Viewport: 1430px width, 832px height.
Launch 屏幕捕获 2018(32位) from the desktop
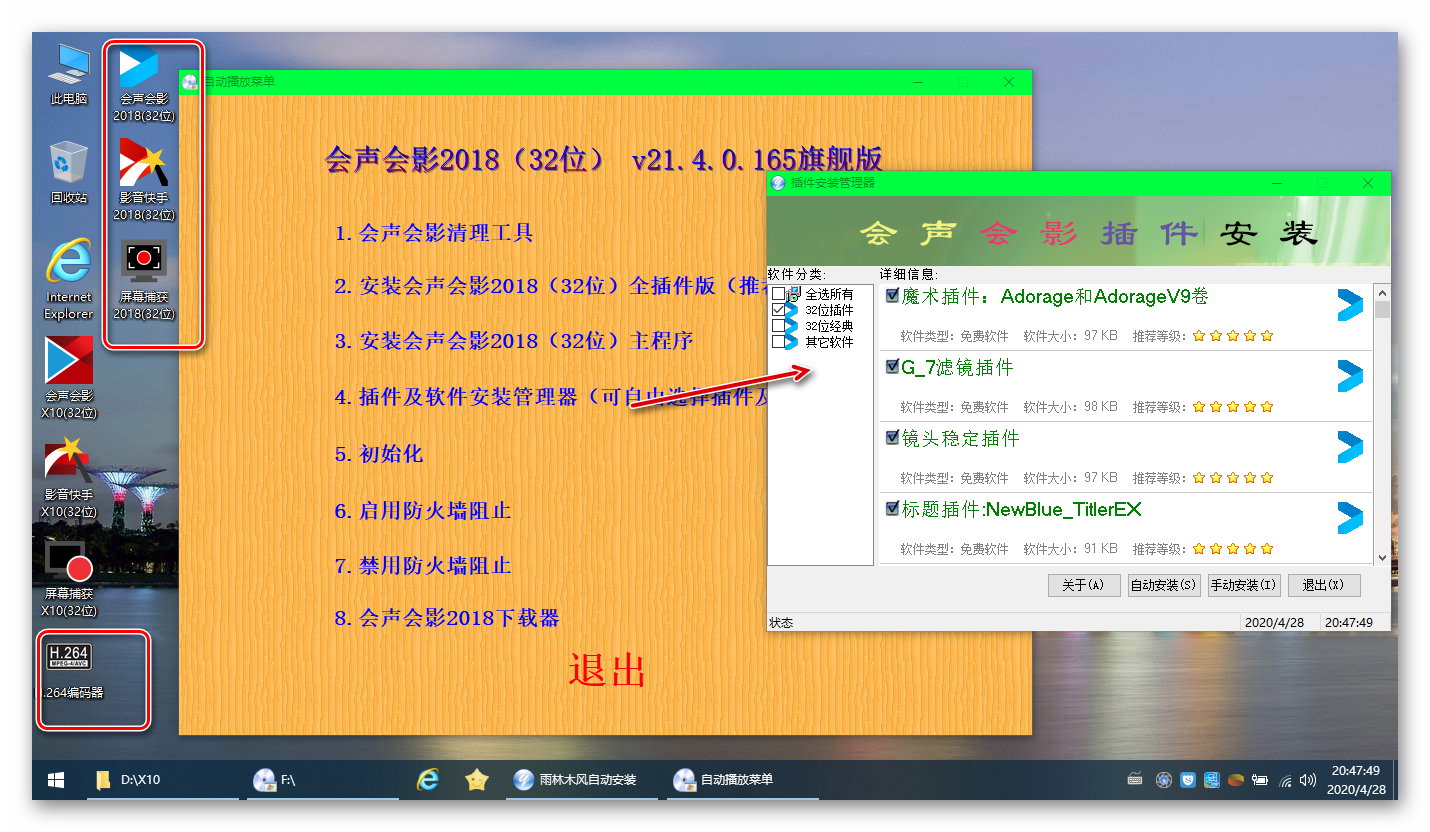[x=144, y=262]
